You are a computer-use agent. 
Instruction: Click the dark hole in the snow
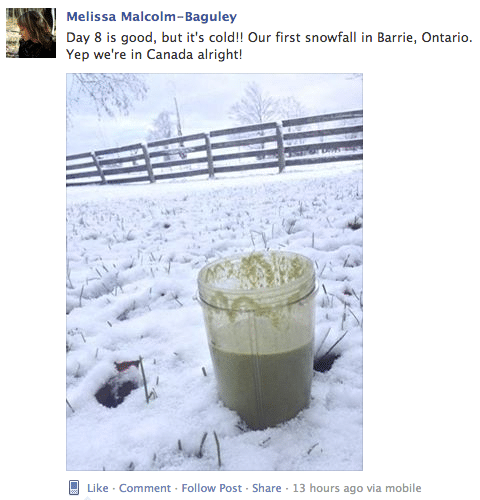115,392
